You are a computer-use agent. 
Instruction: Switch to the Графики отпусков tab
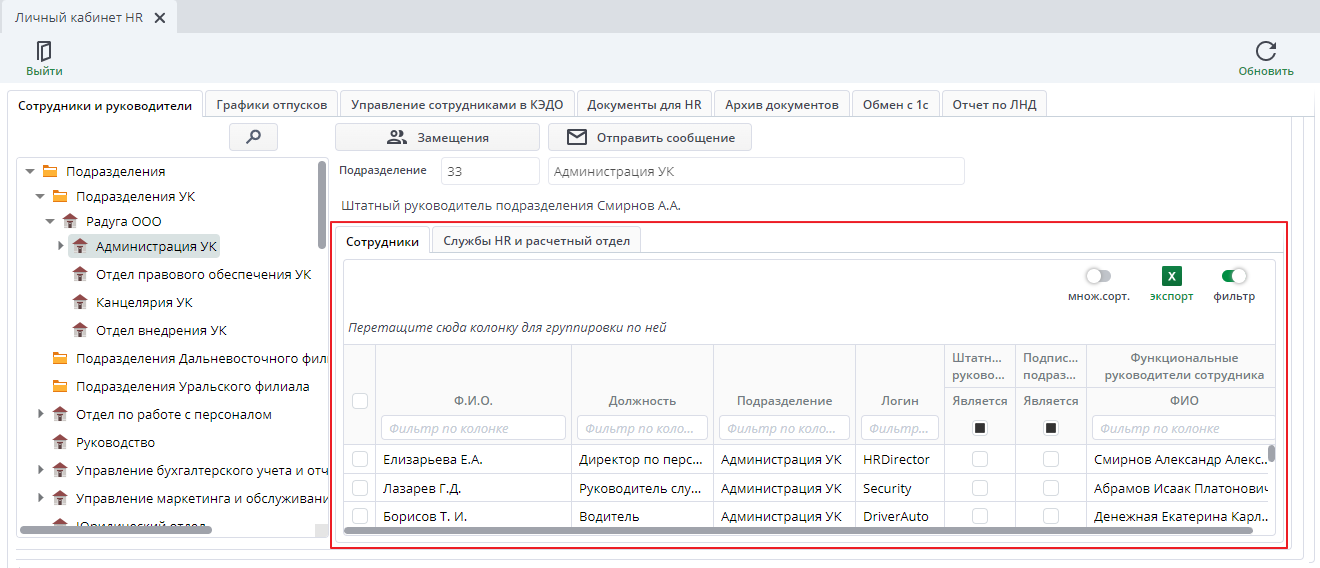pyautogui.click(x=271, y=105)
